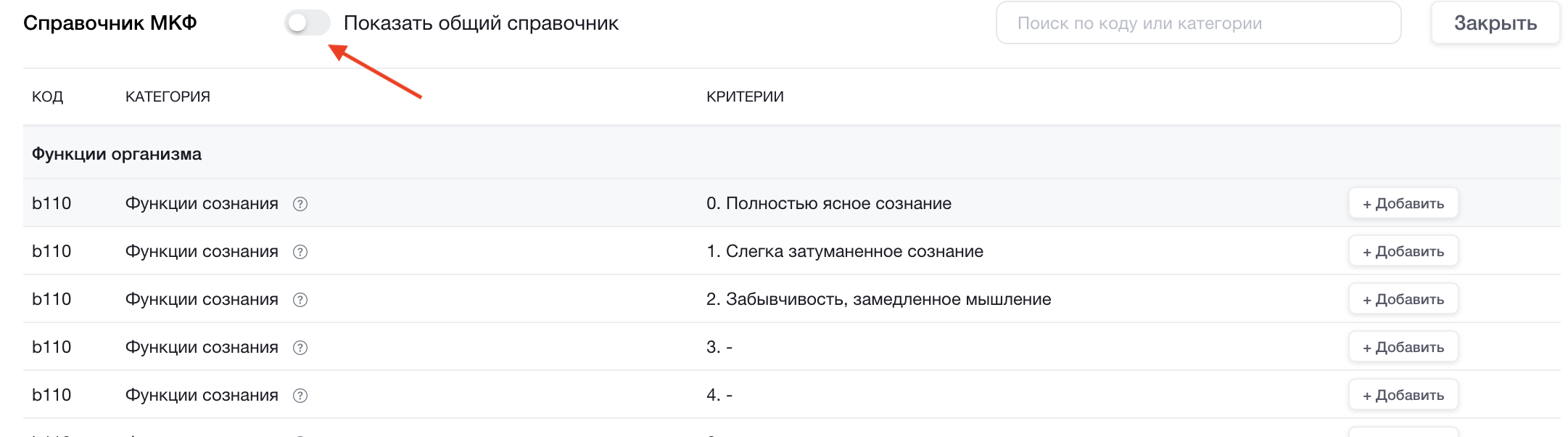Open help icon for 'Полностью ясное сознание' row
Viewport: 1568px width, 437px height.
point(300,204)
